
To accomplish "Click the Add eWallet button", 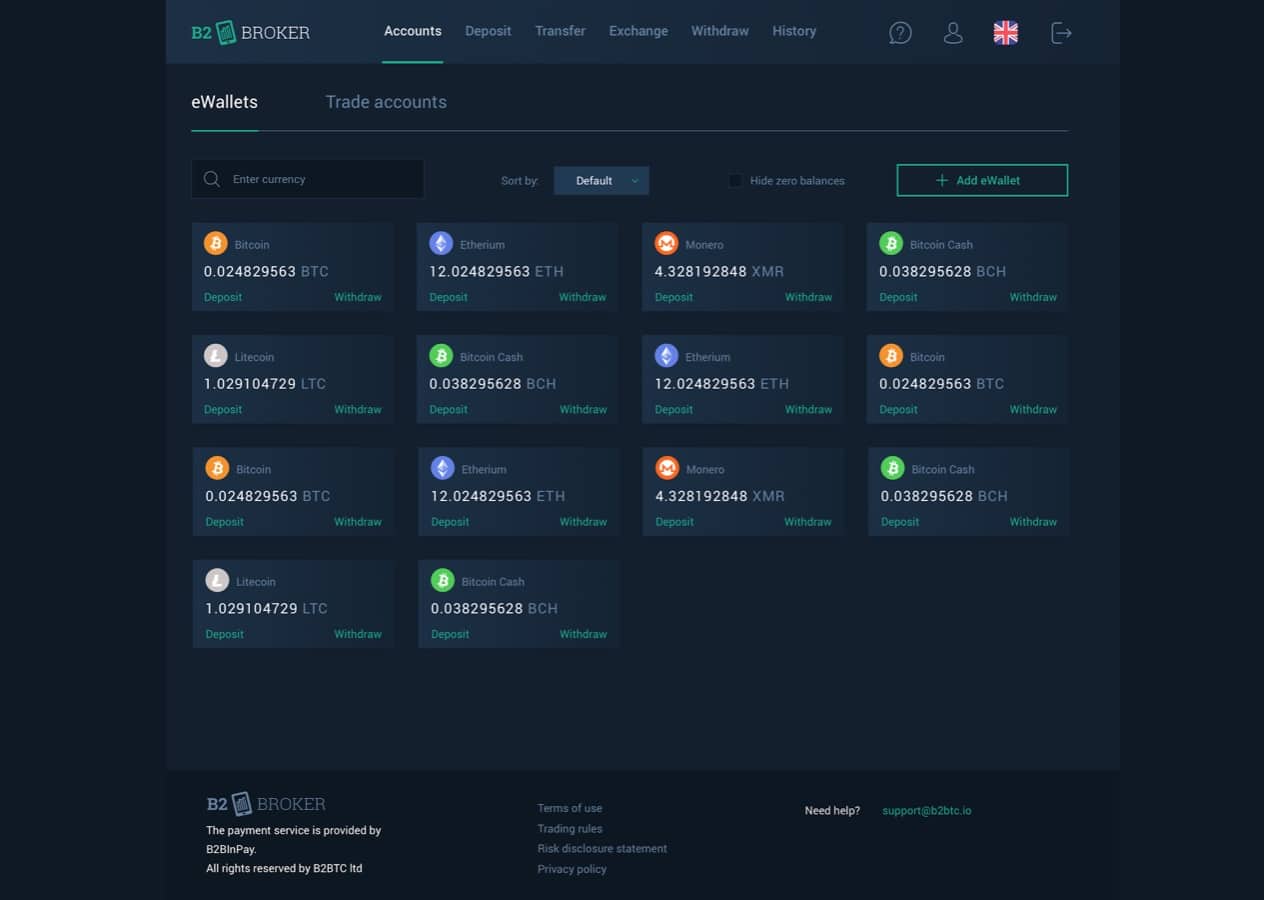I will pyautogui.click(x=982, y=180).
